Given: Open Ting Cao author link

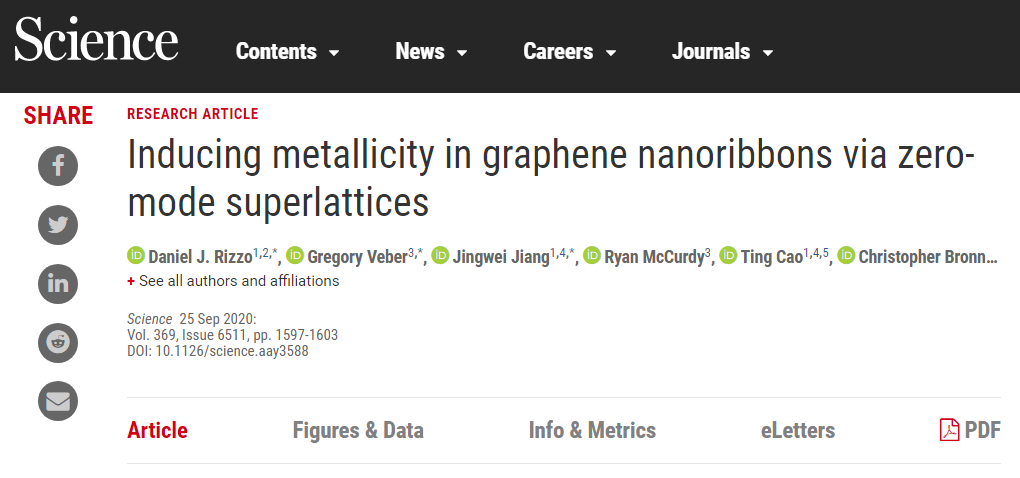Looking at the screenshot, I should click(769, 257).
